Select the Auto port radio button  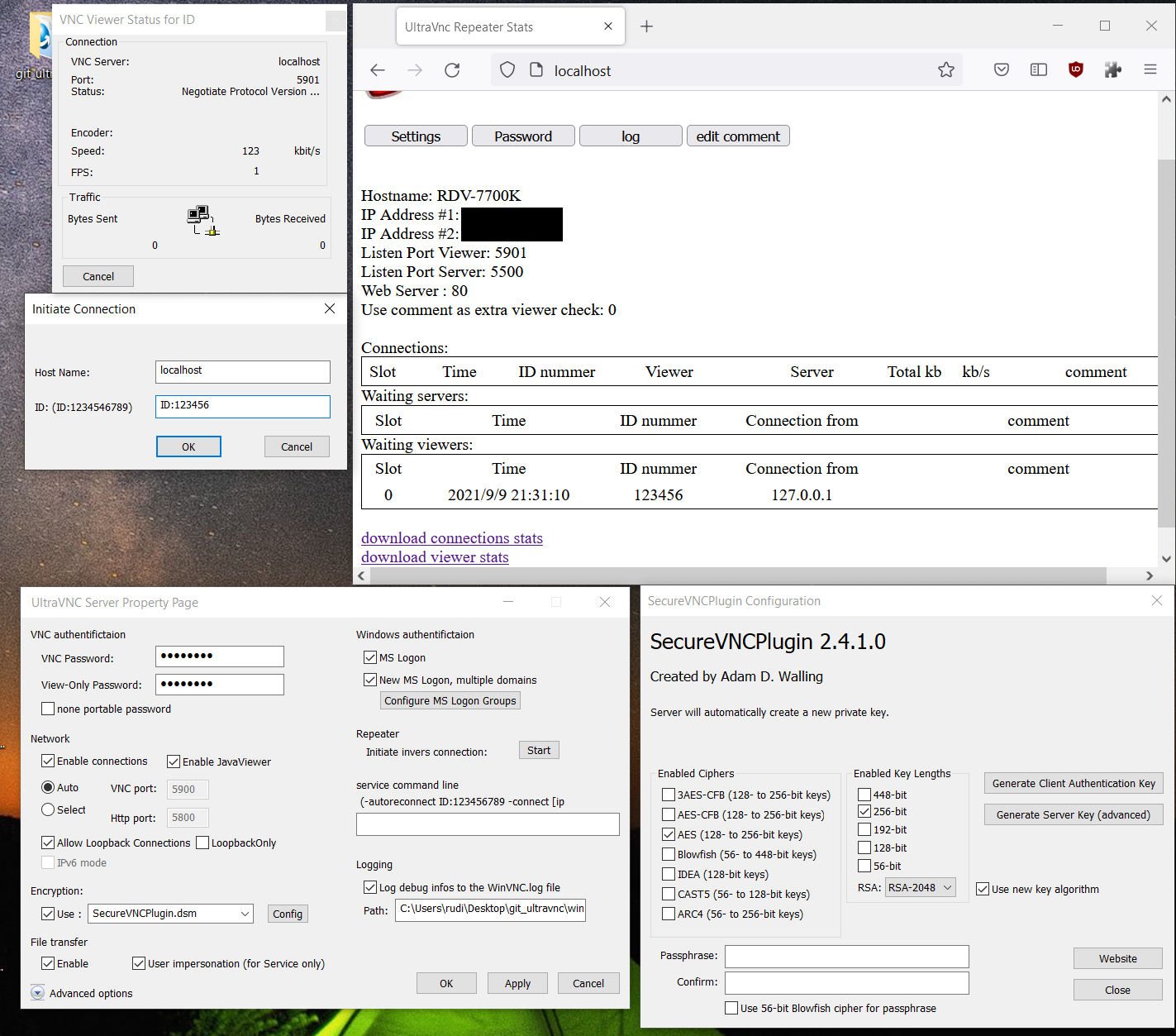48,787
